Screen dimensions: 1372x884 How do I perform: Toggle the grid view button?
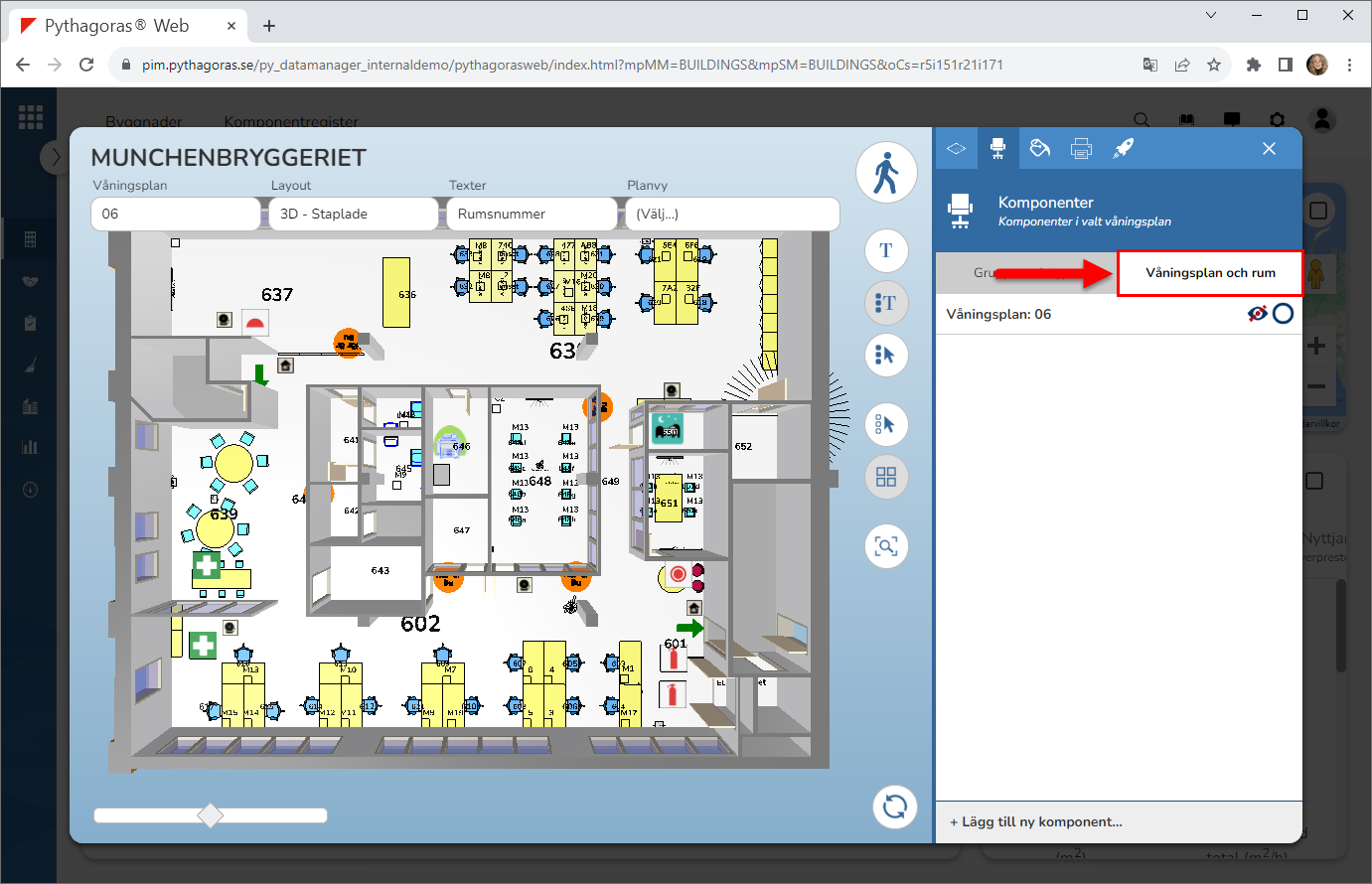coord(886,478)
